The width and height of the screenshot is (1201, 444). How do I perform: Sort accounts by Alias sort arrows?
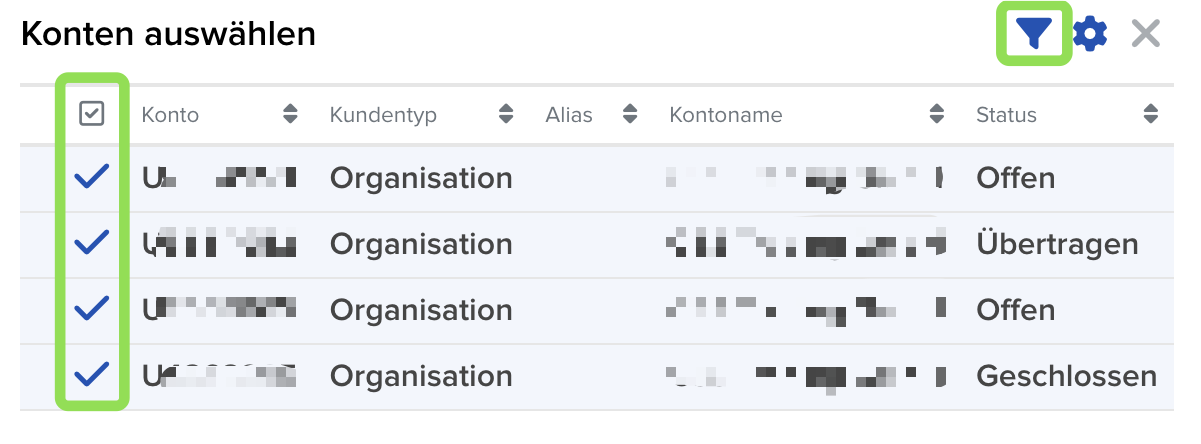click(x=630, y=115)
